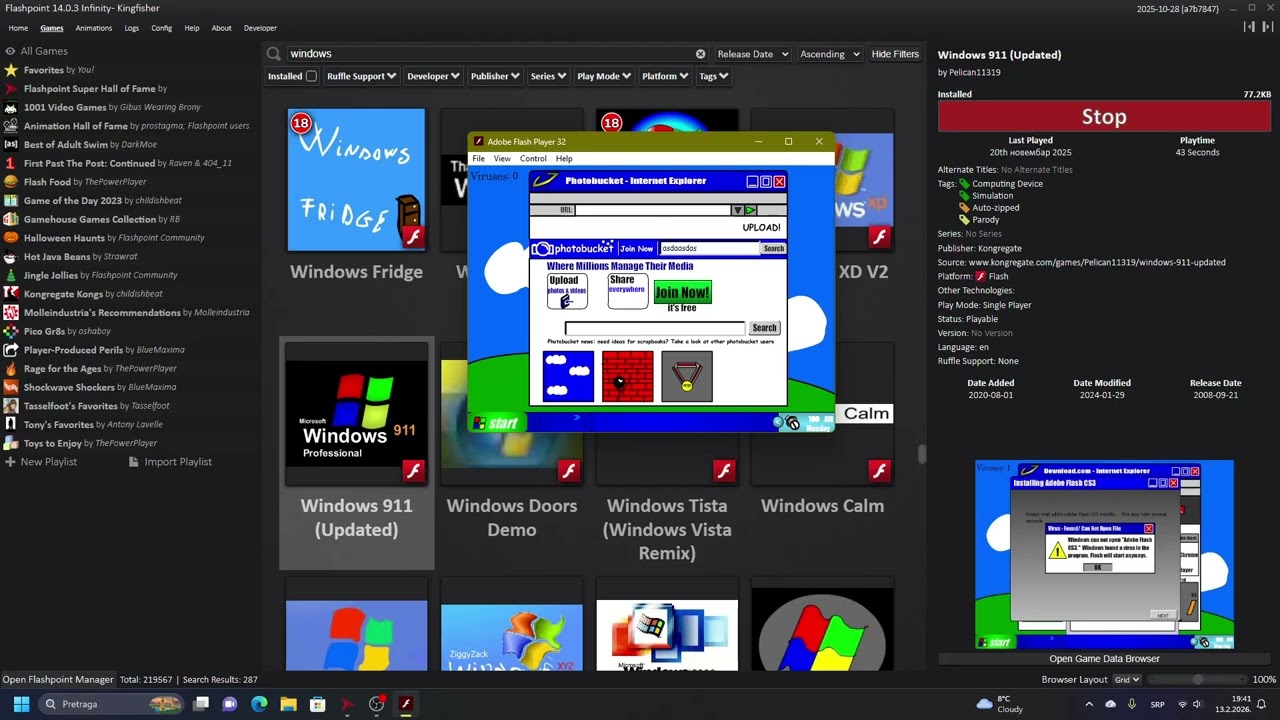
Task: Open Rage for the Ages flame icon
Action: pyautogui.click(x=11, y=369)
